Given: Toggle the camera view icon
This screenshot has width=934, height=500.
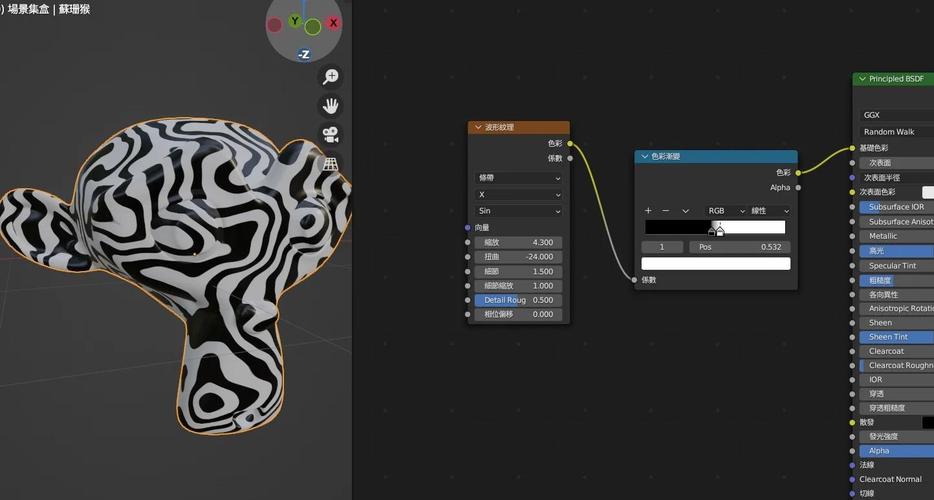Looking at the screenshot, I should pyautogui.click(x=330, y=135).
